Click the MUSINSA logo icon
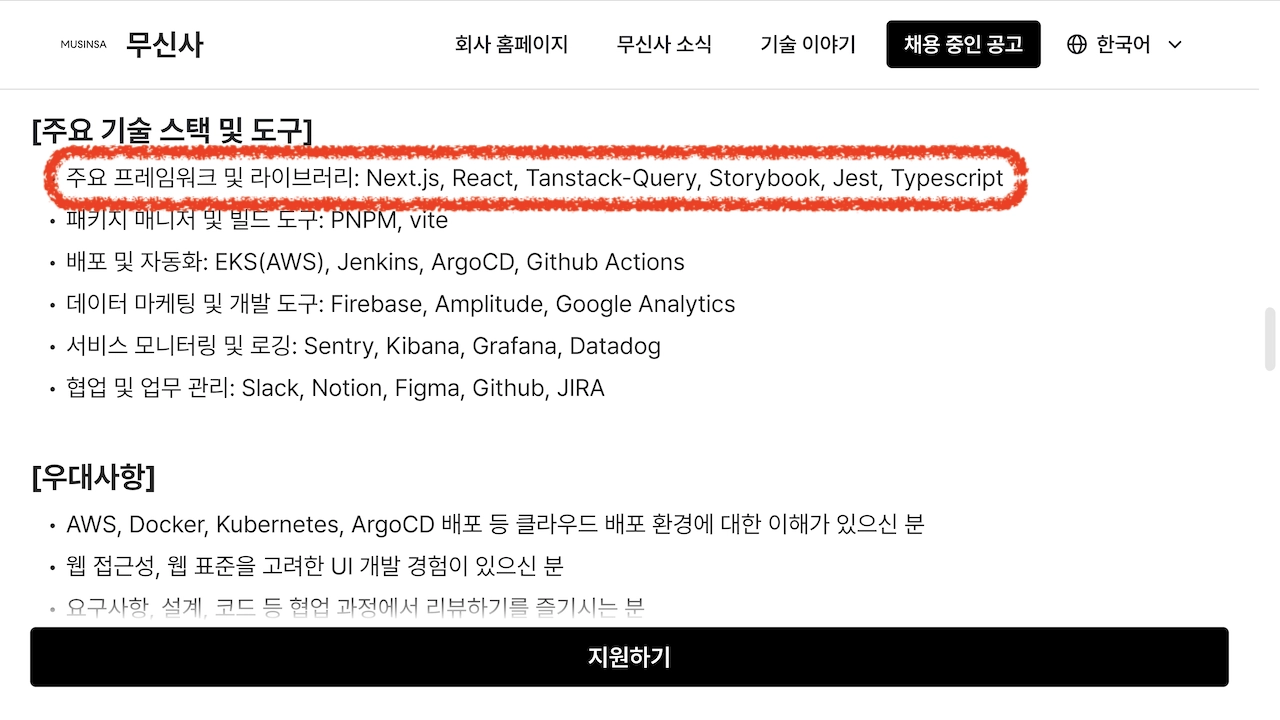 [x=82, y=44]
